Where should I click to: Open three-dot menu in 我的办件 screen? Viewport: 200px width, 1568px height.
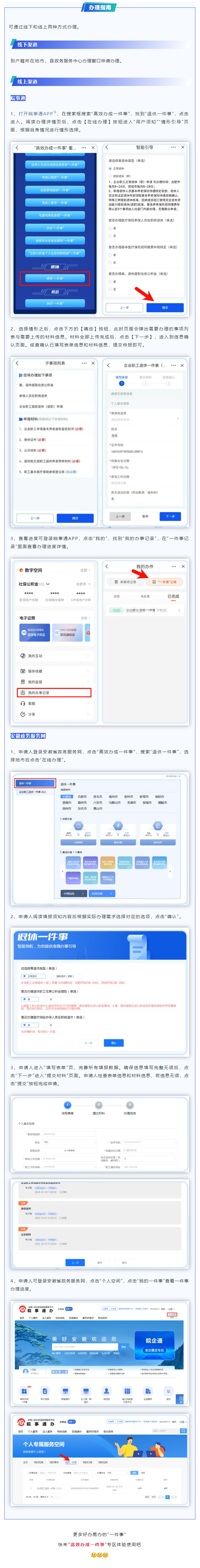[174, 566]
